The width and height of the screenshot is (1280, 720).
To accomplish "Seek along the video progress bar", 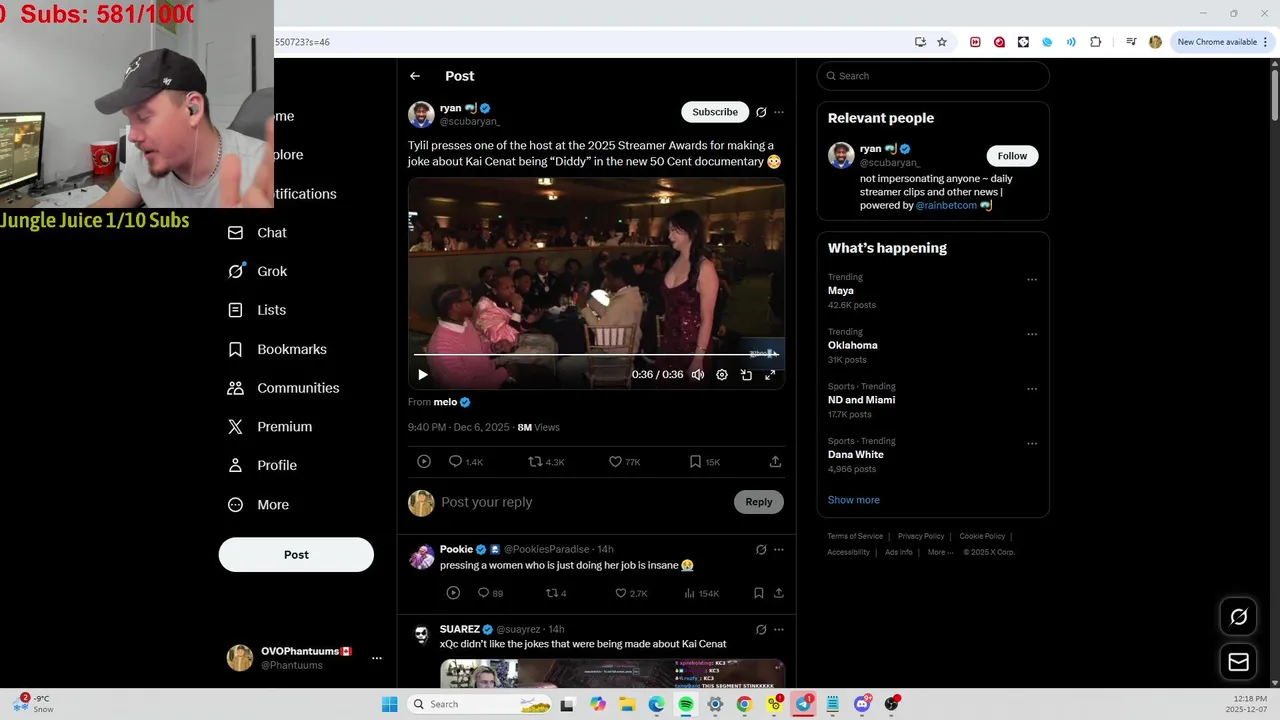I will (x=596, y=354).
